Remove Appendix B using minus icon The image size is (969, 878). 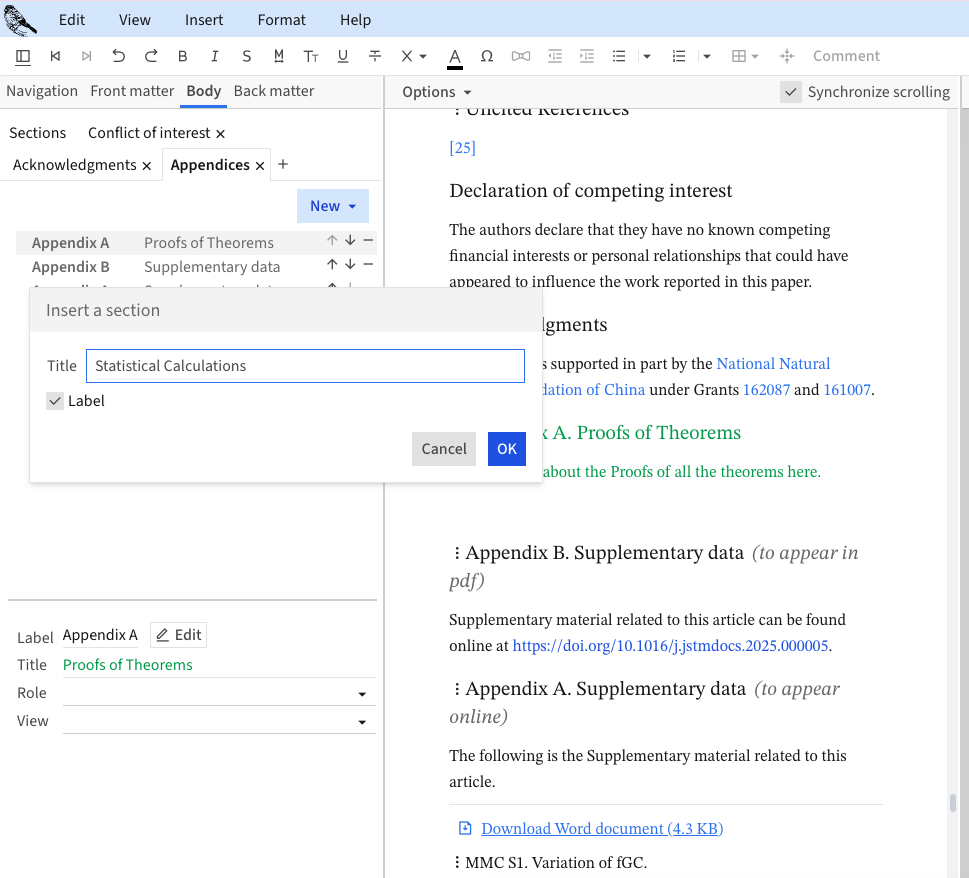[368, 265]
